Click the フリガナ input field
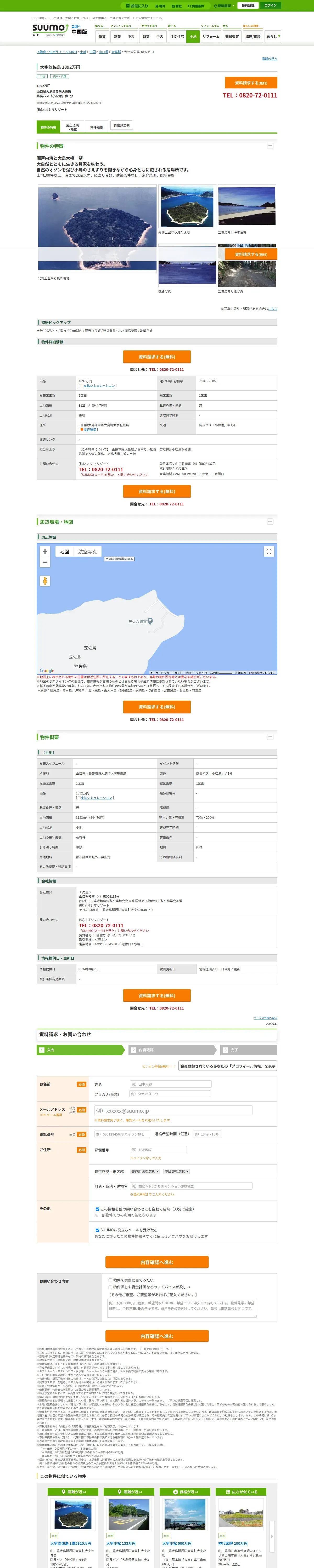The height and width of the screenshot is (1568, 314). (170, 1094)
